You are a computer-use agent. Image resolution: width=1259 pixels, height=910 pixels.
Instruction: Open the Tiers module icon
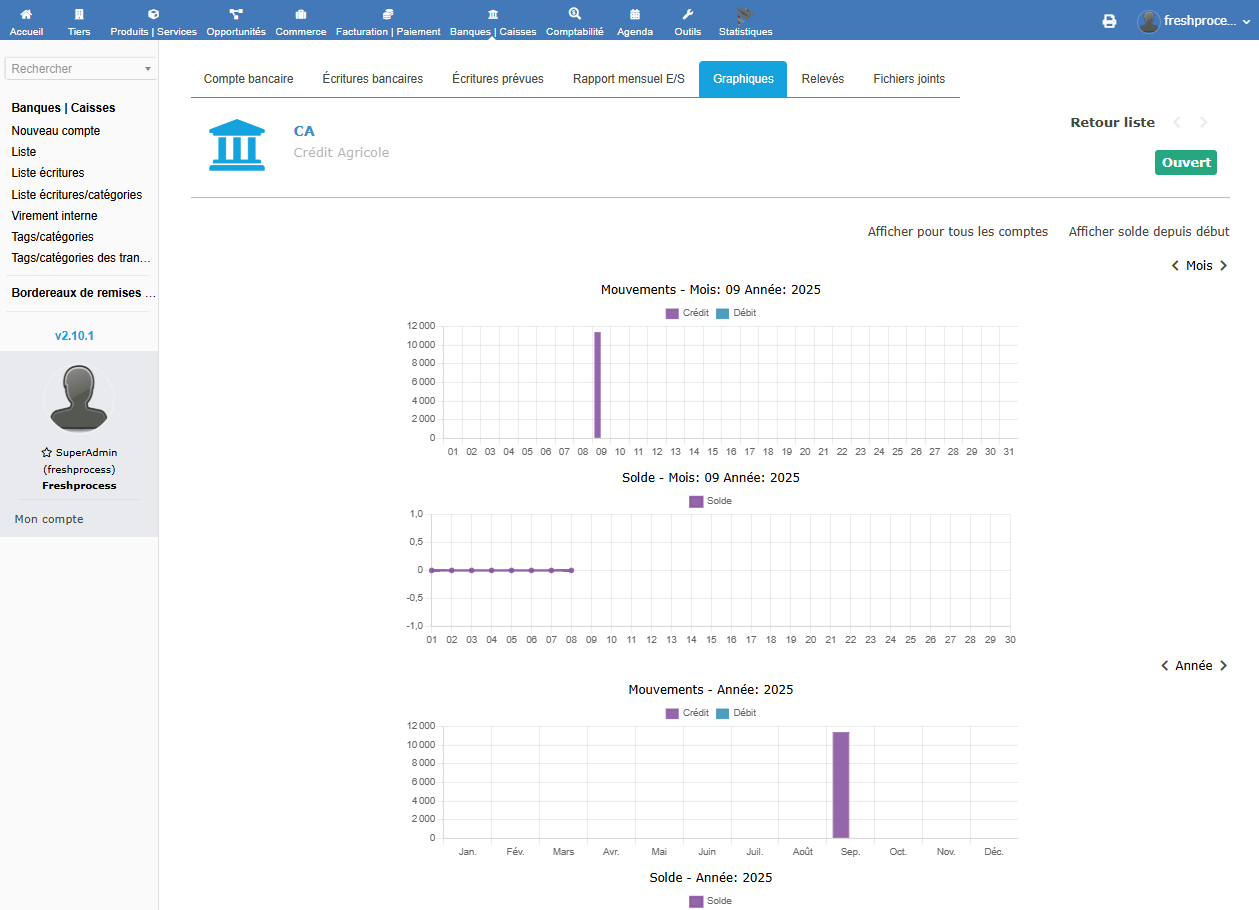[x=79, y=15]
